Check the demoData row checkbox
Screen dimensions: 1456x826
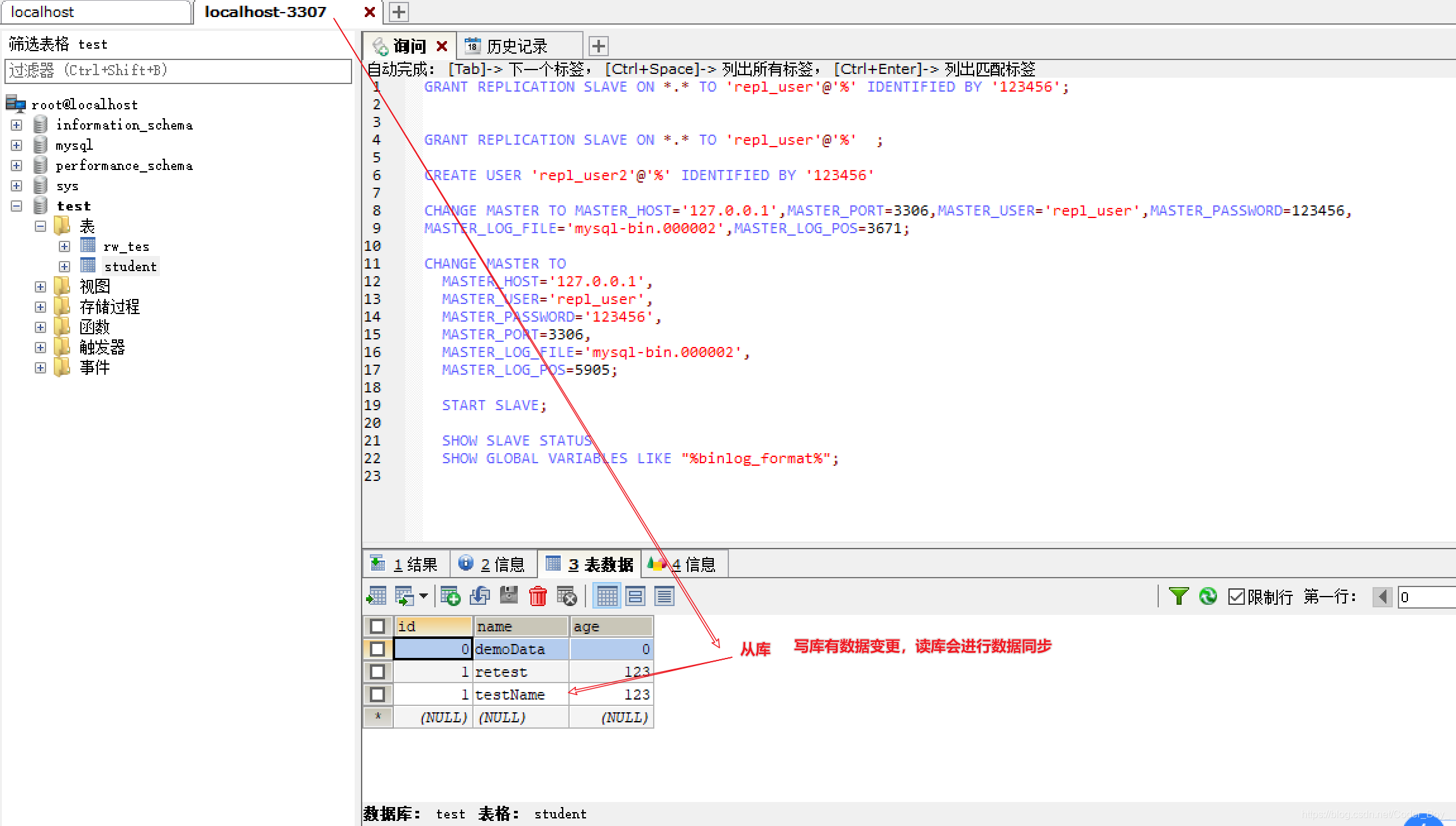(377, 649)
